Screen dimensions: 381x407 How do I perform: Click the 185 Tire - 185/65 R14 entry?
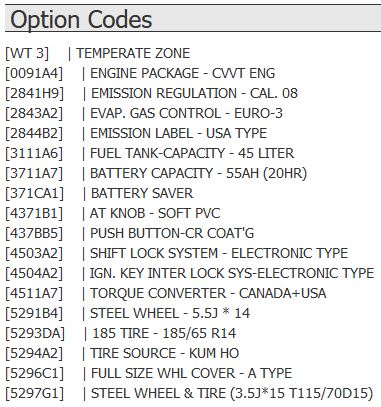(121, 333)
